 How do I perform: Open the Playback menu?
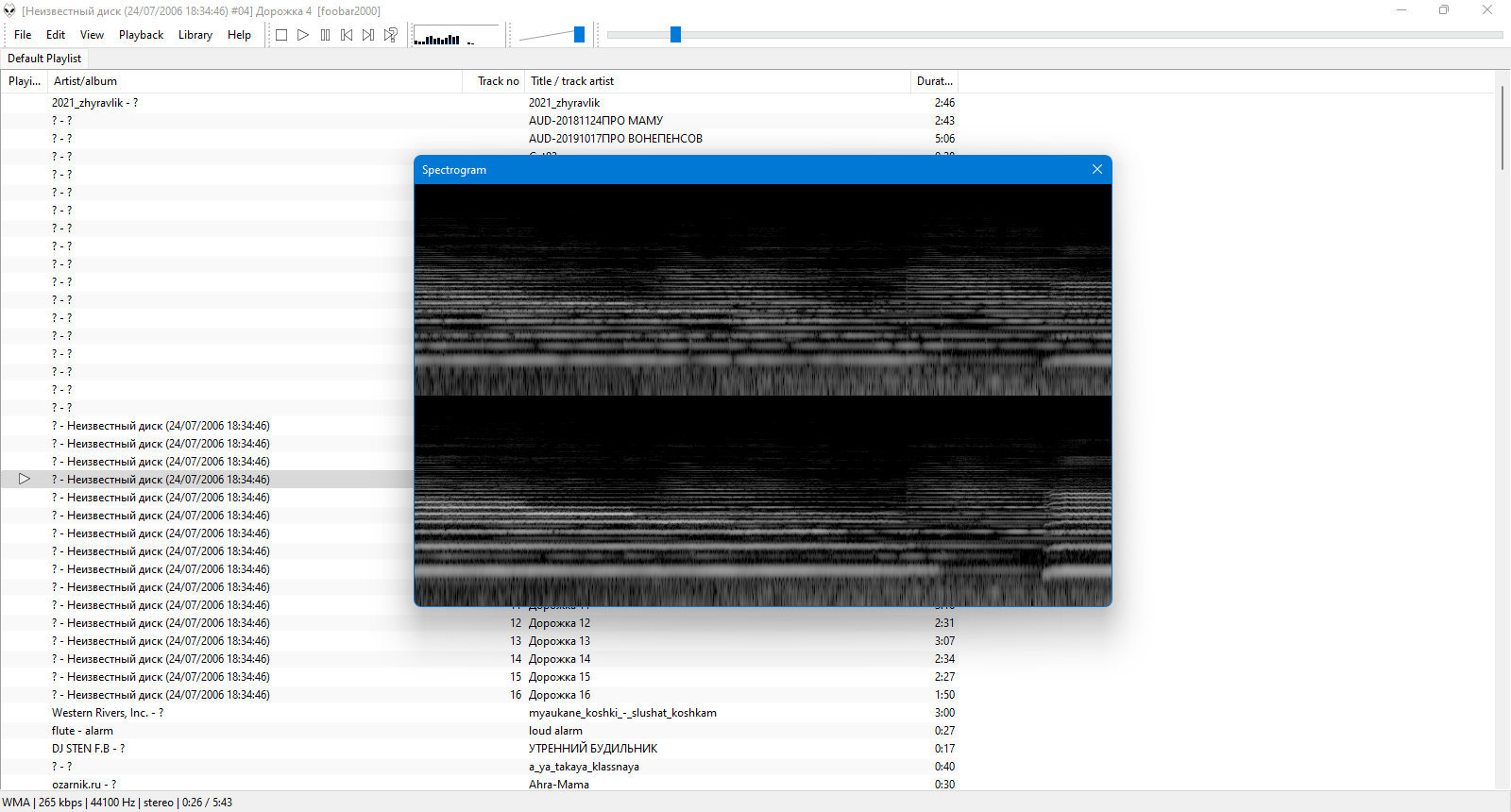tap(141, 35)
